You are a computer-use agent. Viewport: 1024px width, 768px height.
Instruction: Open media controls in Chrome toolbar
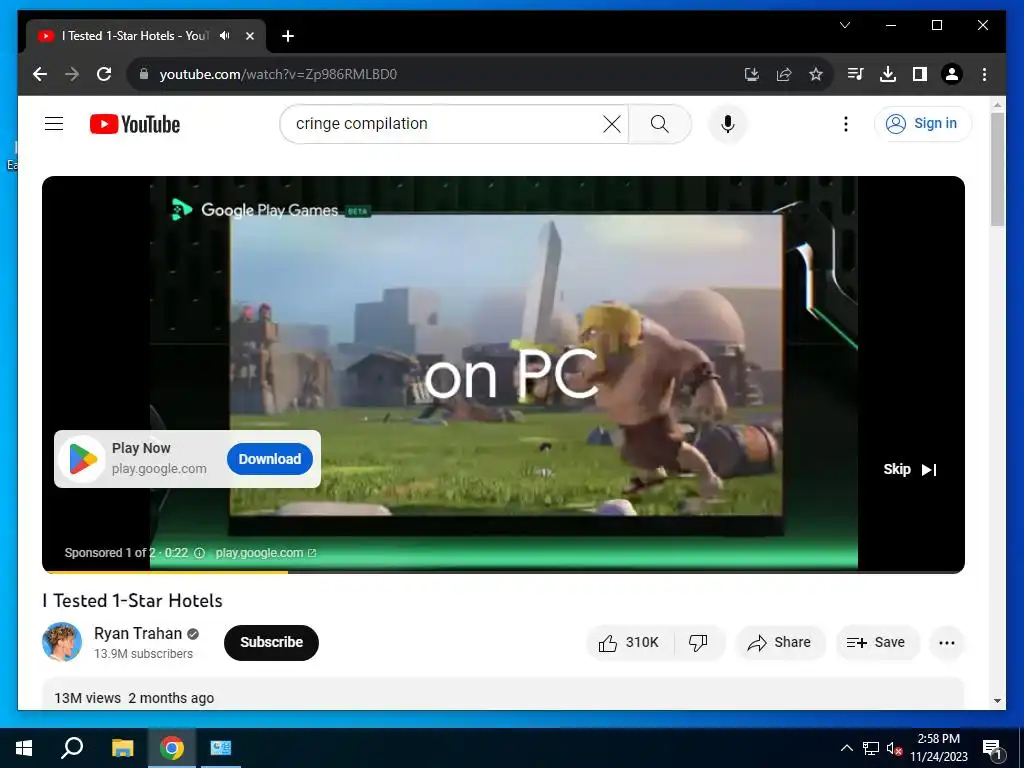click(x=856, y=74)
